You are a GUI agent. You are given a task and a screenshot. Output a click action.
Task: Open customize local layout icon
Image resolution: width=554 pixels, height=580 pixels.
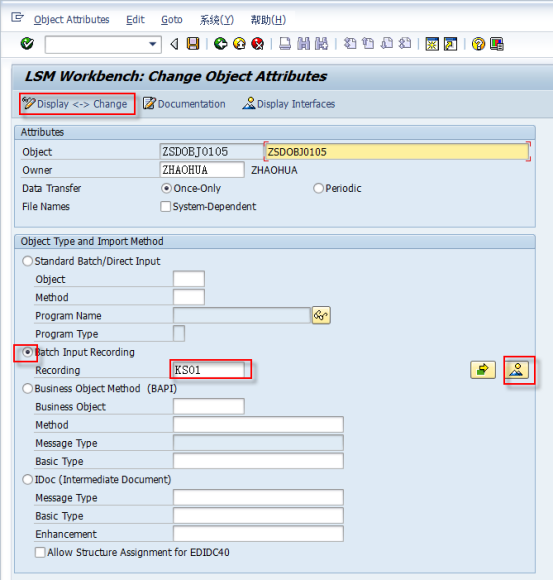(x=497, y=44)
